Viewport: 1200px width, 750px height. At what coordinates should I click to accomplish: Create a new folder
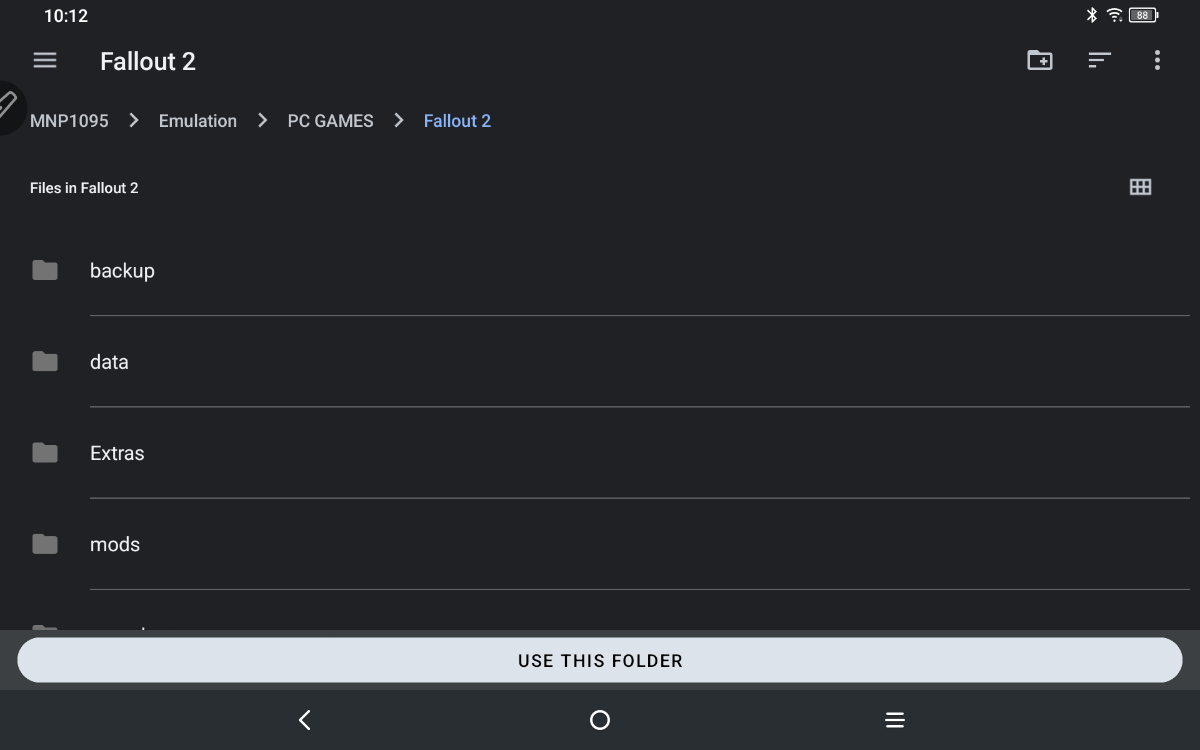point(1040,60)
